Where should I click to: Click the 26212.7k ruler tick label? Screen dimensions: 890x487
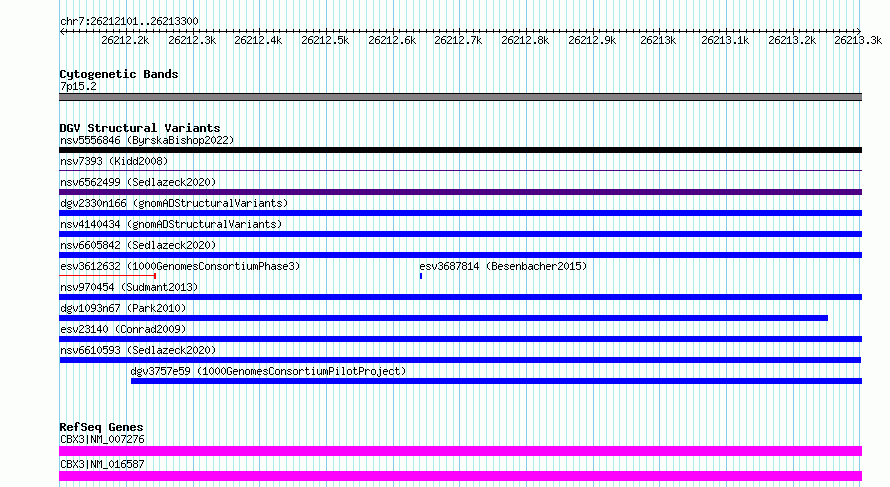(x=458, y=40)
